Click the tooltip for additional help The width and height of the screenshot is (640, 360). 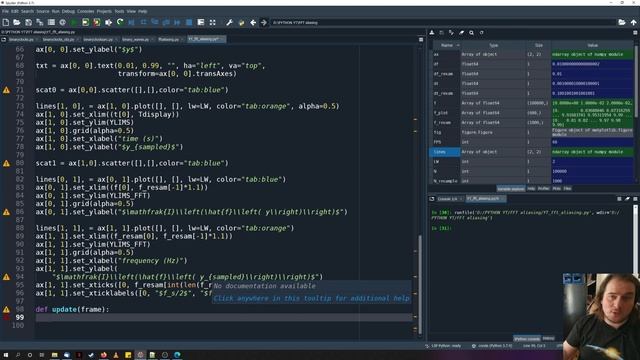[x=311, y=298]
